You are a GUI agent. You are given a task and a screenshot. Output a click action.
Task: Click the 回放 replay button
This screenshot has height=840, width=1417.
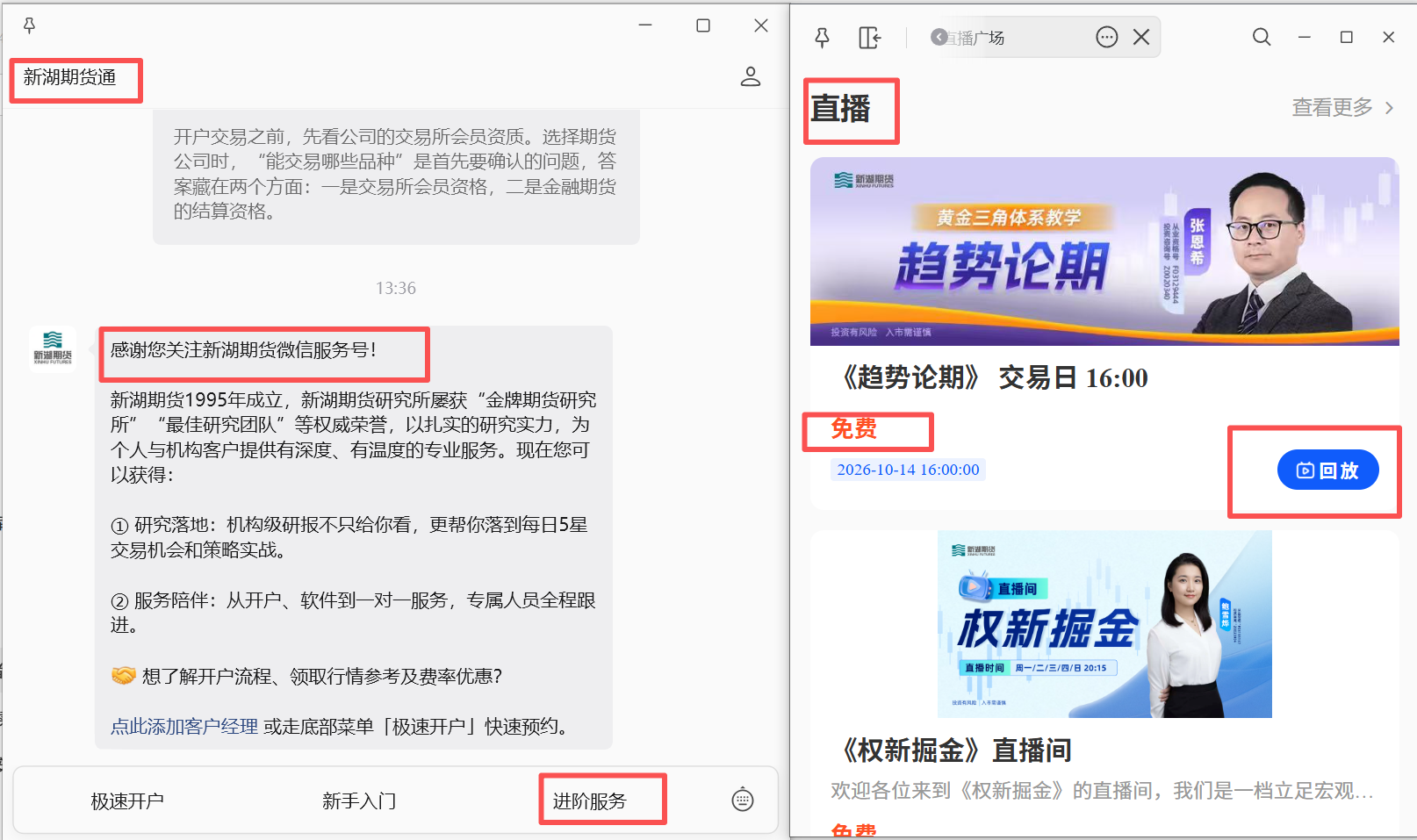[x=1327, y=470]
